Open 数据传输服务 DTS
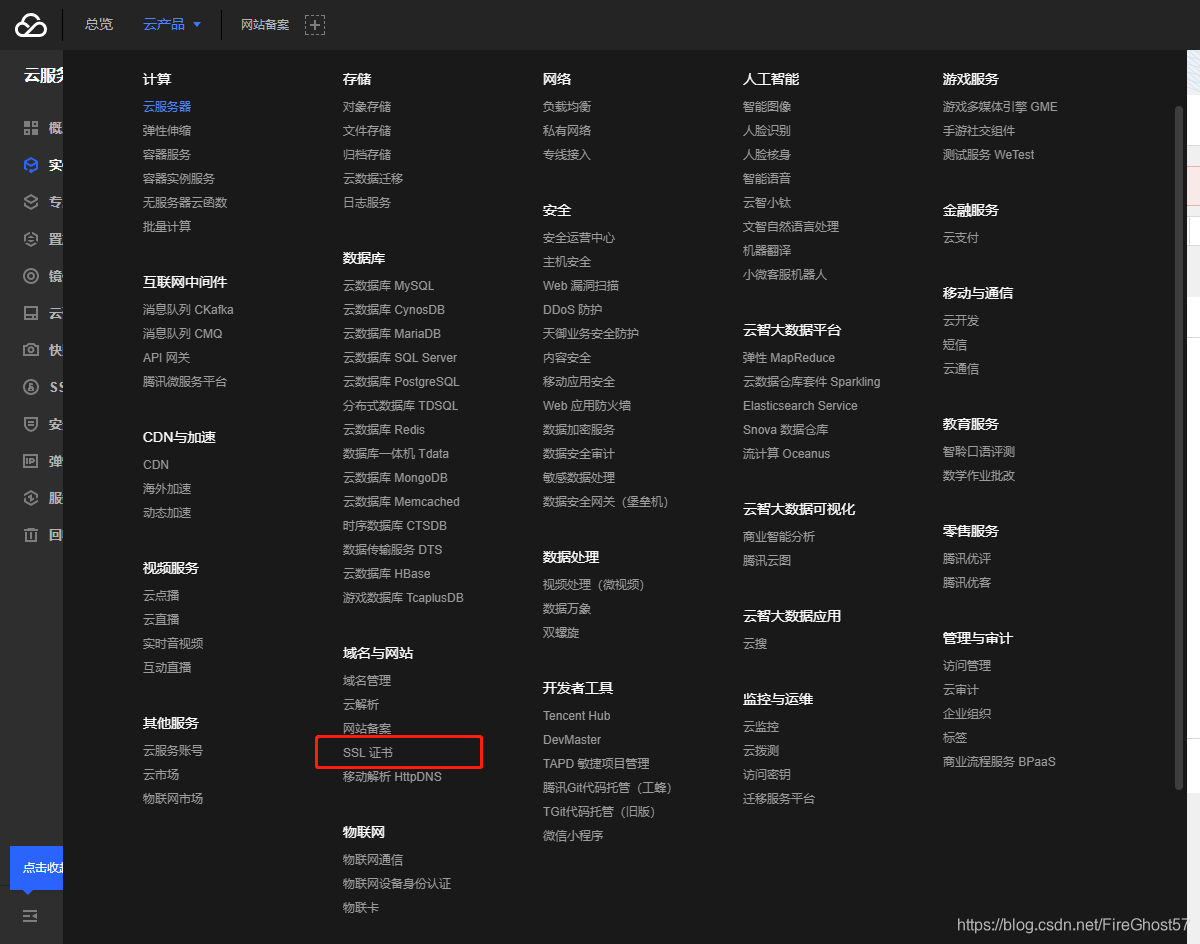Screen dimensions: 1200x944 (392, 549)
